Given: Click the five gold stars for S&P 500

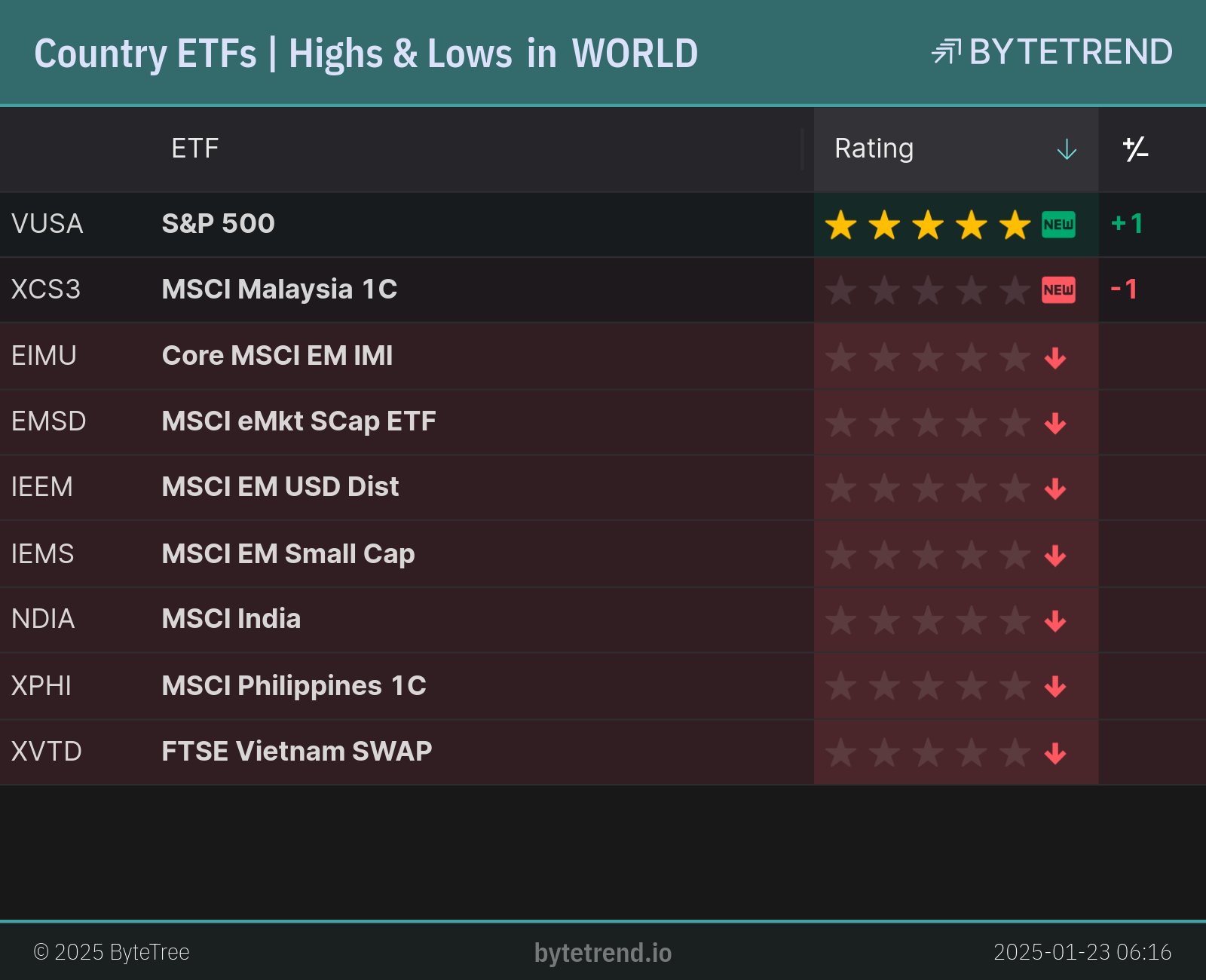Looking at the screenshot, I should 927,225.
